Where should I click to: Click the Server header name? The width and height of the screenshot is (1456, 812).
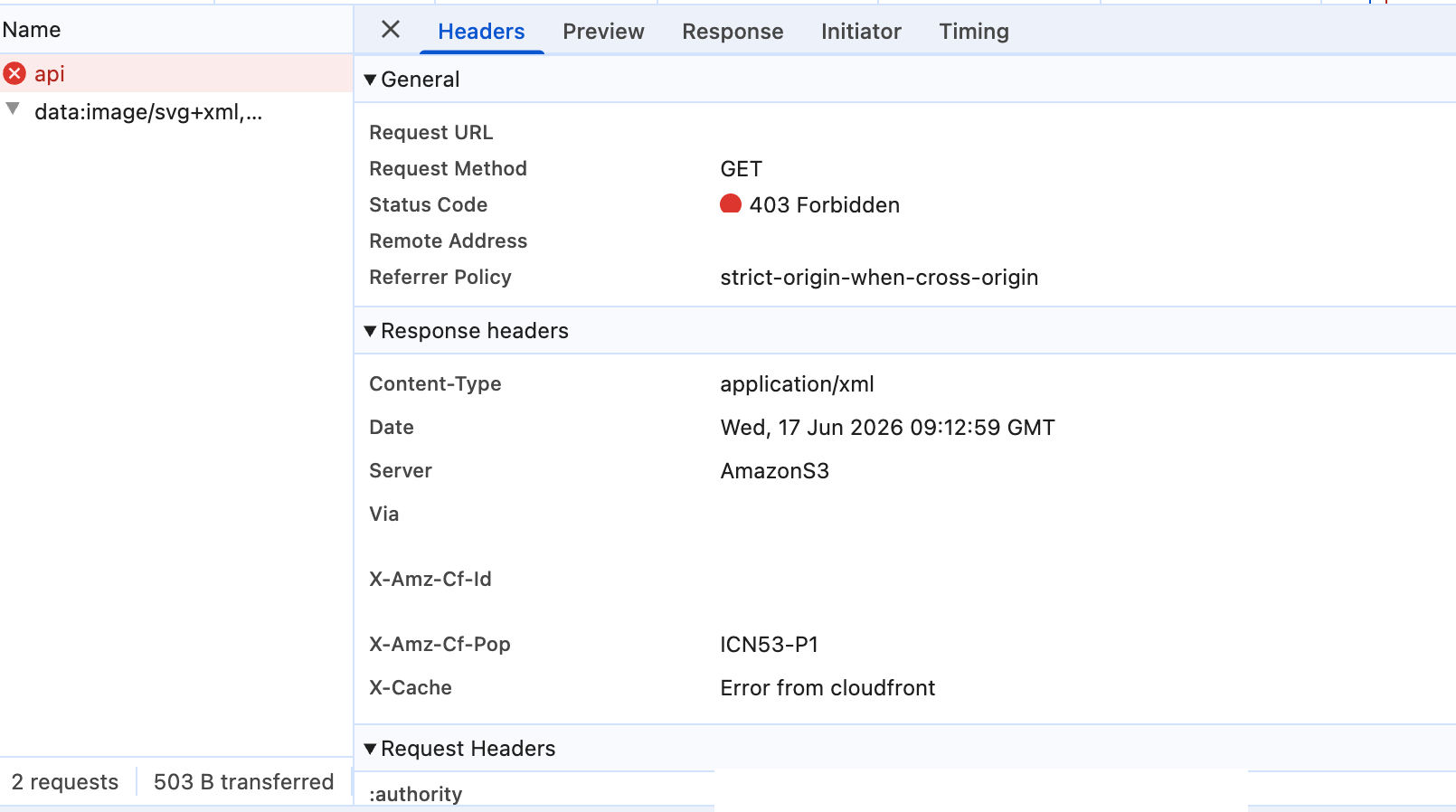401,471
